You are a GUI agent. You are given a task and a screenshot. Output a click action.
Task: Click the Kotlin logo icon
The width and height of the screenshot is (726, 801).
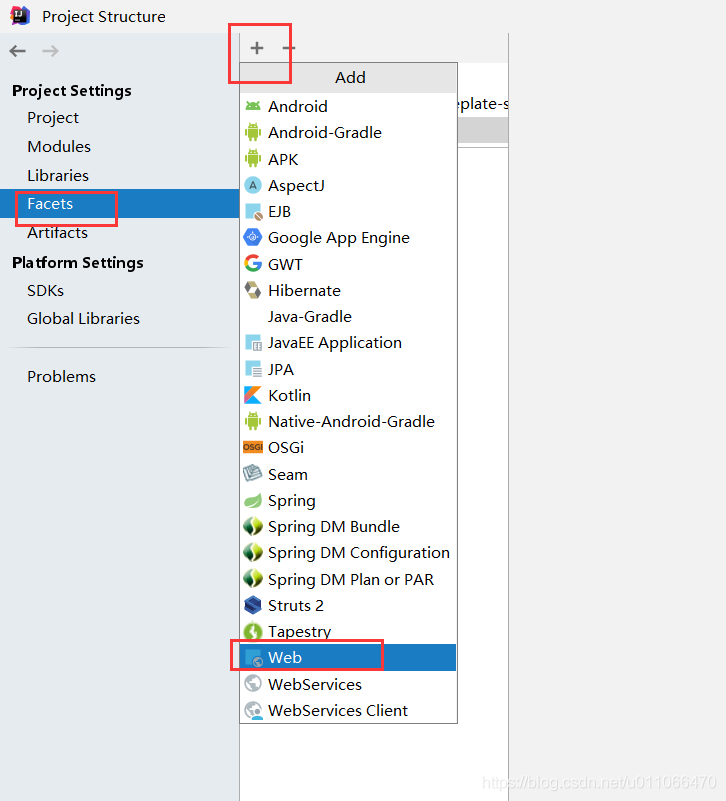[253, 395]
